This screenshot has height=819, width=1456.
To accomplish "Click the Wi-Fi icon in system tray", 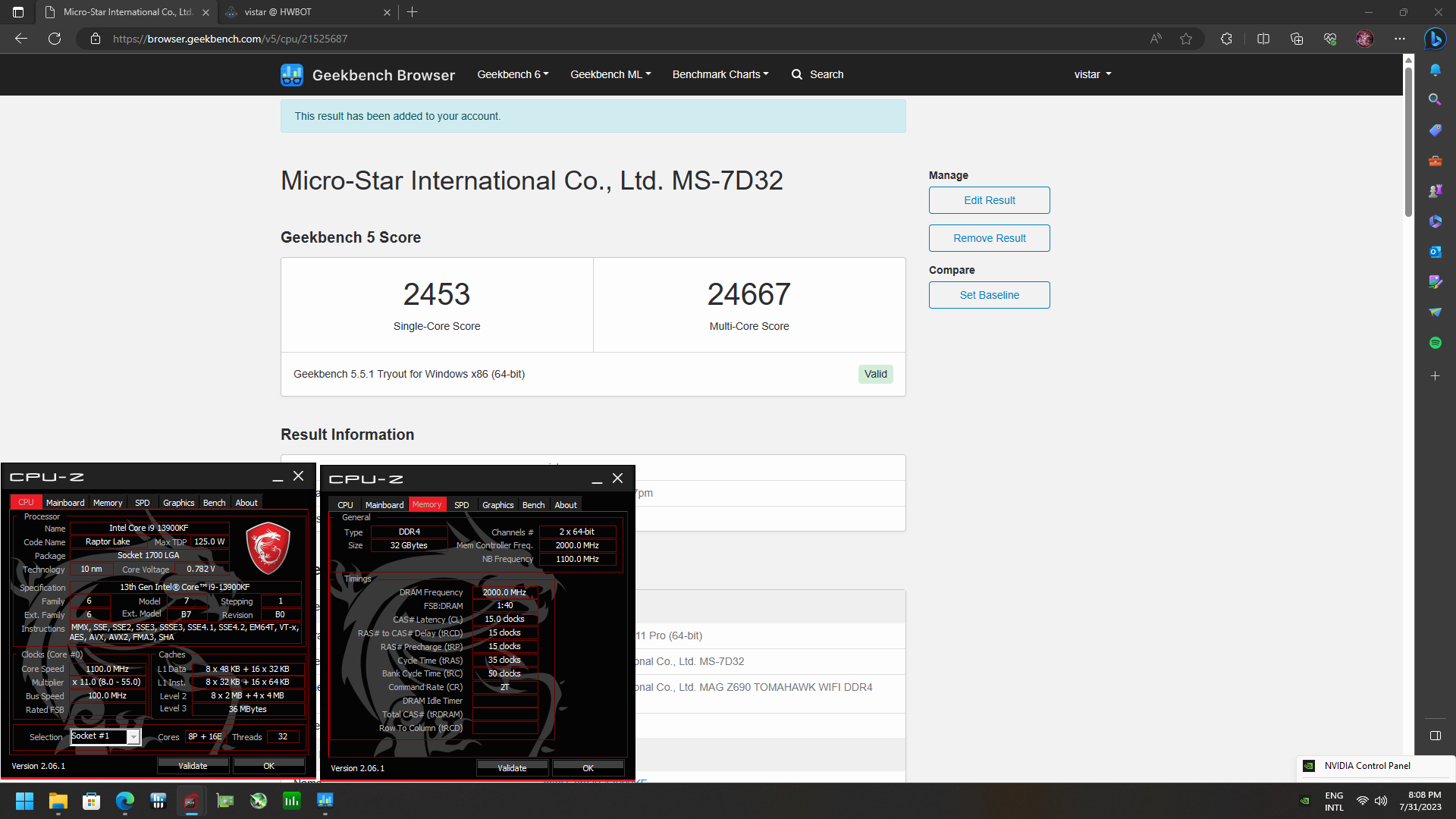I will [x=1363, y=801].
